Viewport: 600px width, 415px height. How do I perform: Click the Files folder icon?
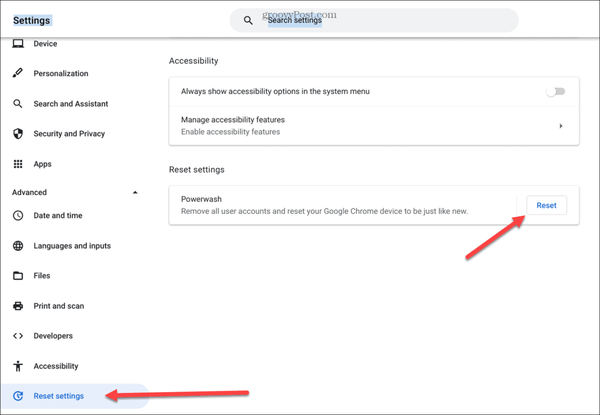(x=18, y=276)
